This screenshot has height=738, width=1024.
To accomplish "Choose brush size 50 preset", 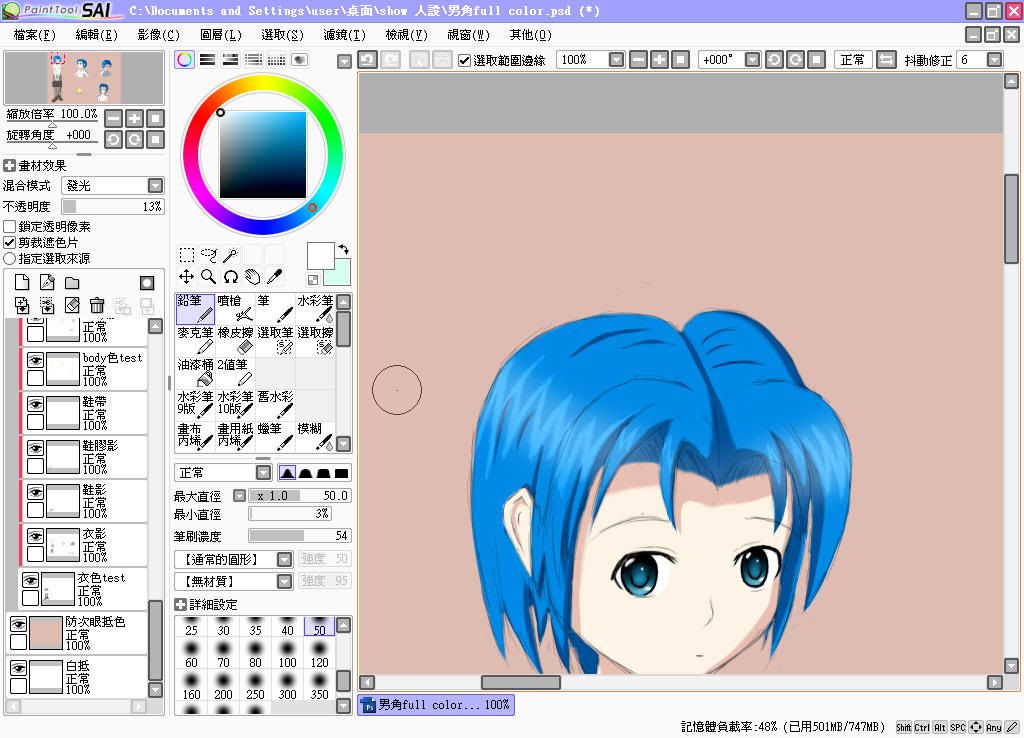I will (x=318, y=626).
